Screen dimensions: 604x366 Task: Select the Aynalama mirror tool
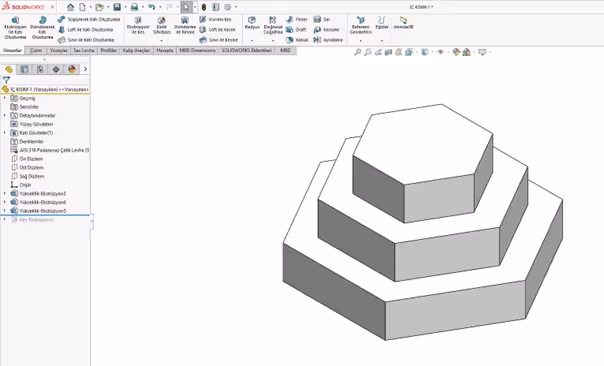[328, 40]
